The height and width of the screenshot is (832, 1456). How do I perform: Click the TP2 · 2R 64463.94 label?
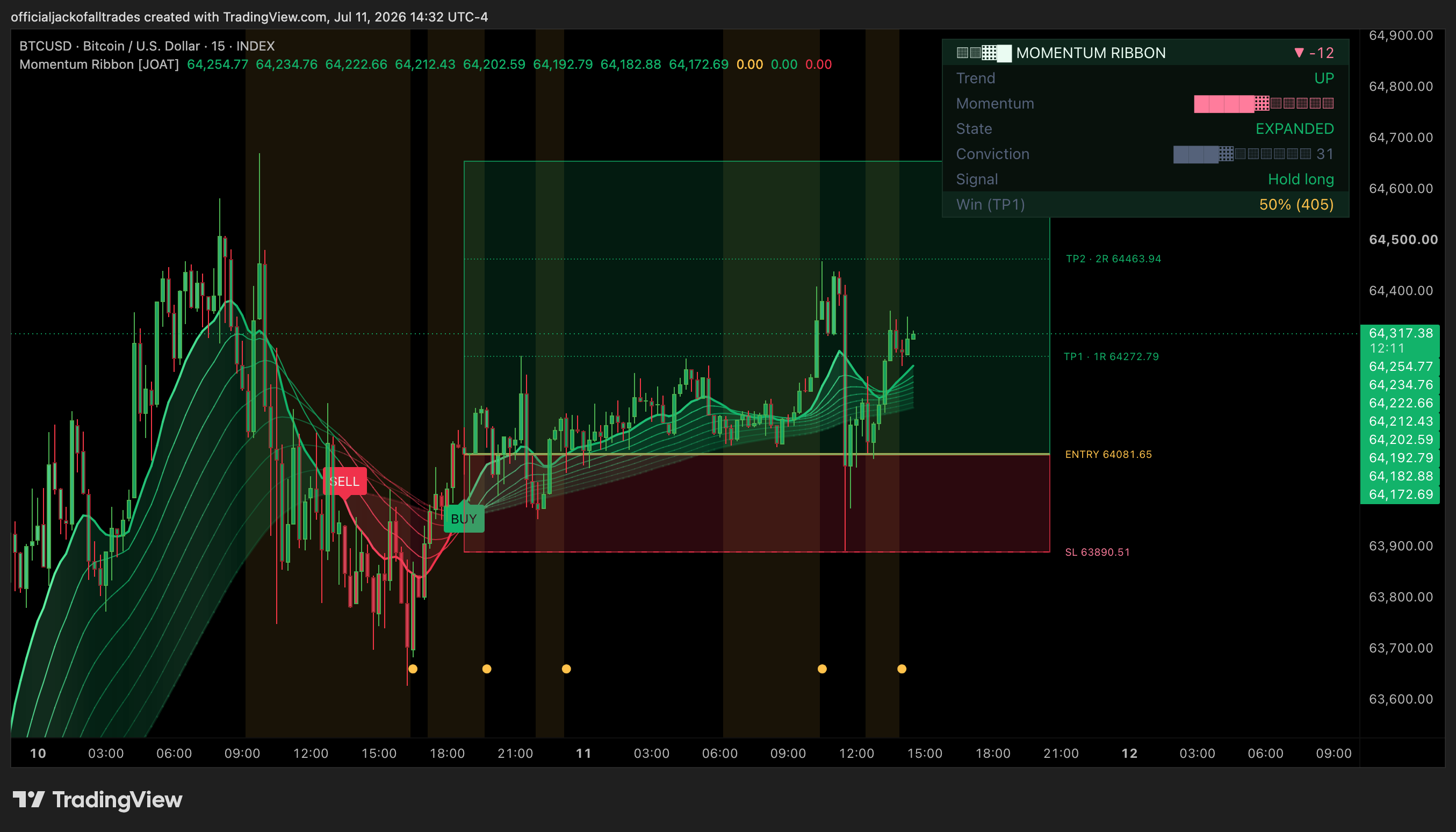pyautogui.click(x=1113, y=259)
